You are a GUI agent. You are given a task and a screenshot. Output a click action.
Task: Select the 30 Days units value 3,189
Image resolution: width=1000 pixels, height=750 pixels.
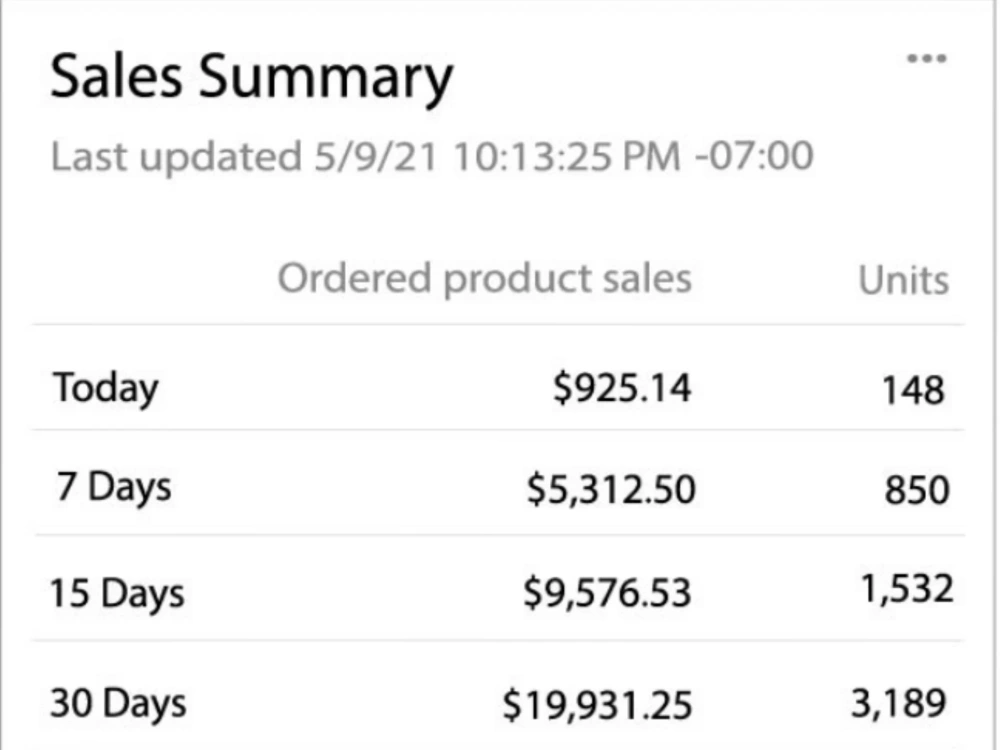[x=899, y=703]
